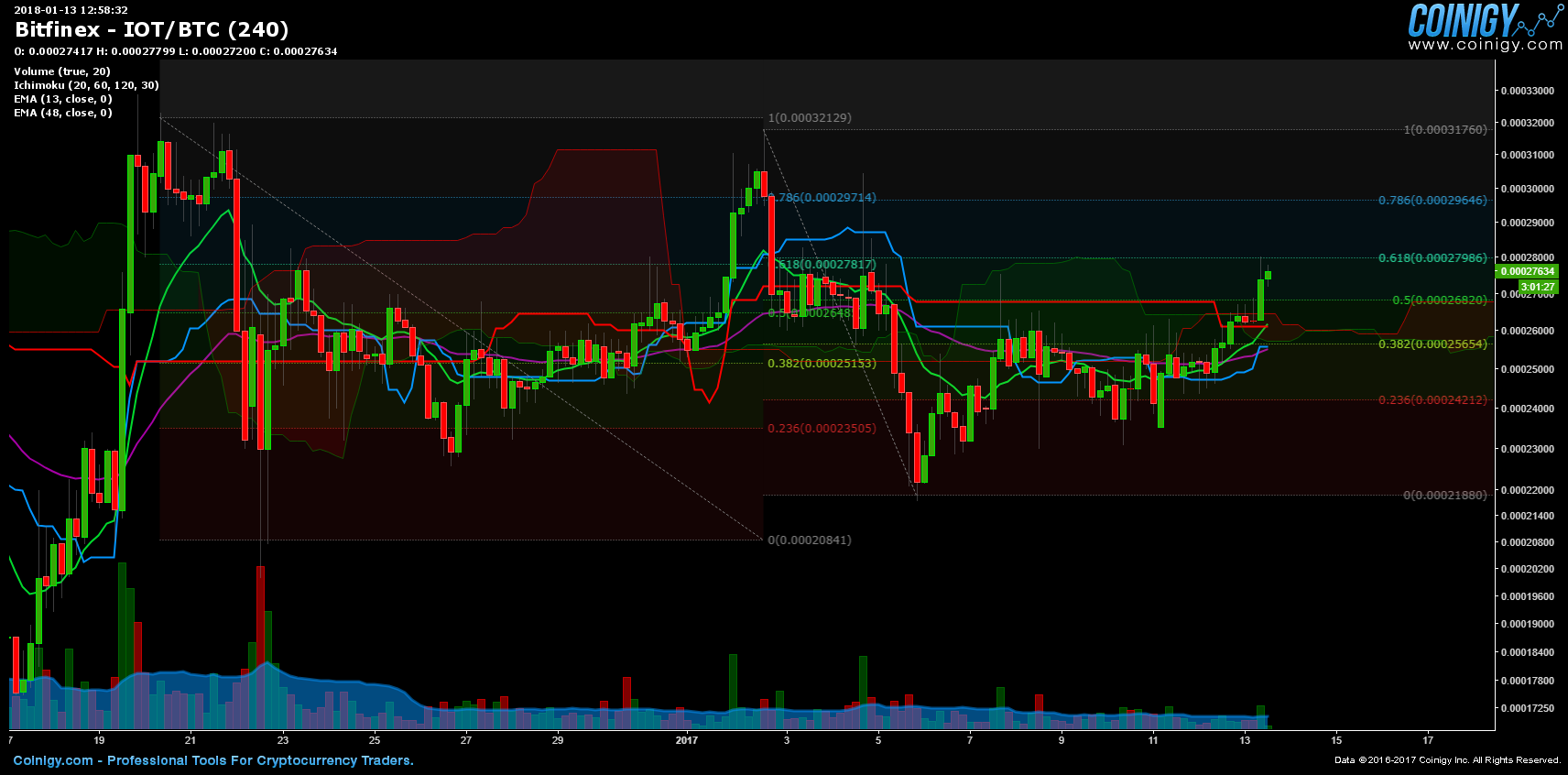Screen dimensions: 1568x775
Task: Click the Coinigy.com Professional Tools footer link
Action: pos(213,760)
